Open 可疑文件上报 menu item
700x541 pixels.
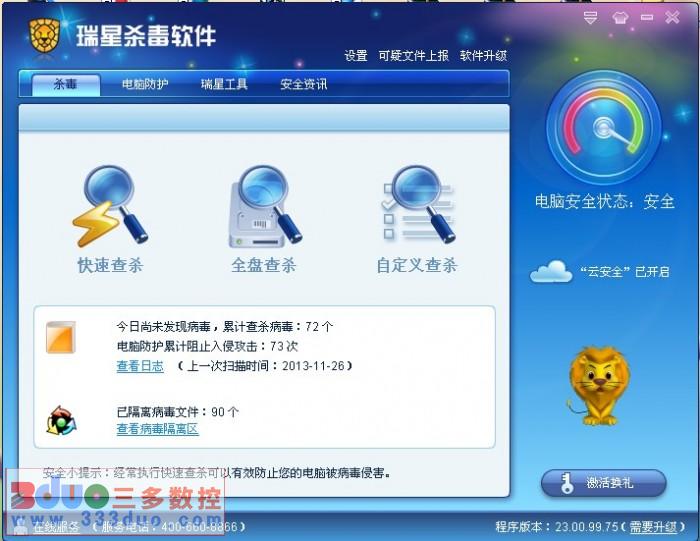(x=413, y=56)
